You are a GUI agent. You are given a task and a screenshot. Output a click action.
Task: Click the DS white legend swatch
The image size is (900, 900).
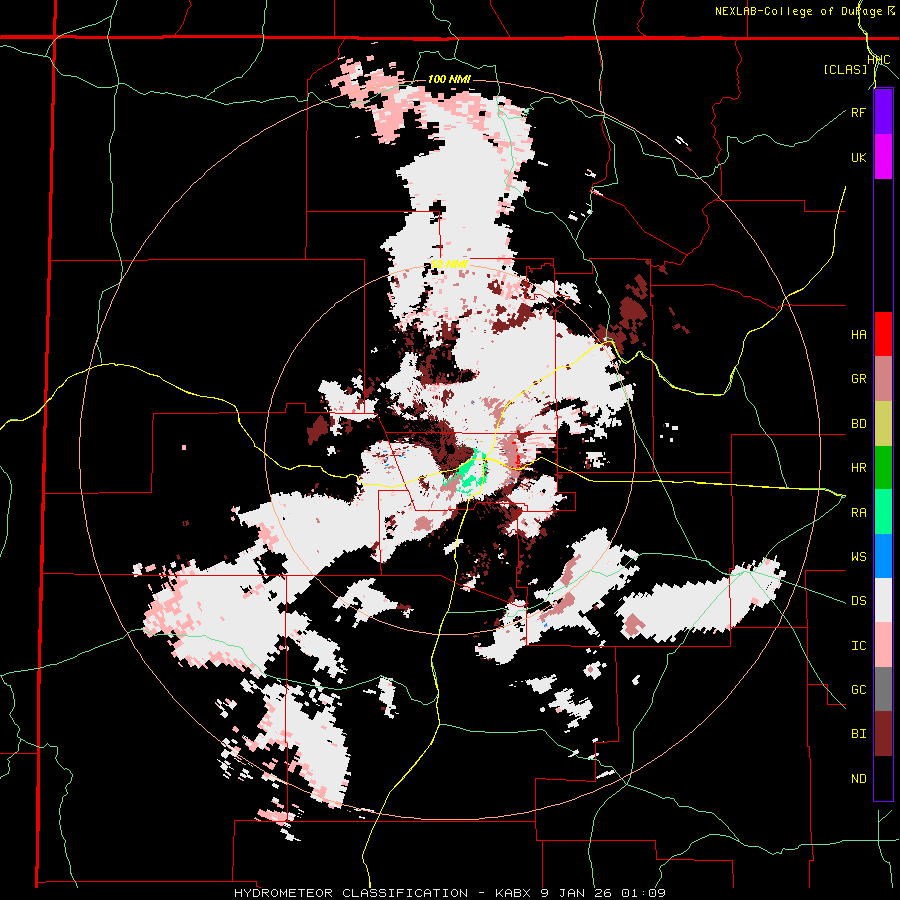[x=883, y=601]
